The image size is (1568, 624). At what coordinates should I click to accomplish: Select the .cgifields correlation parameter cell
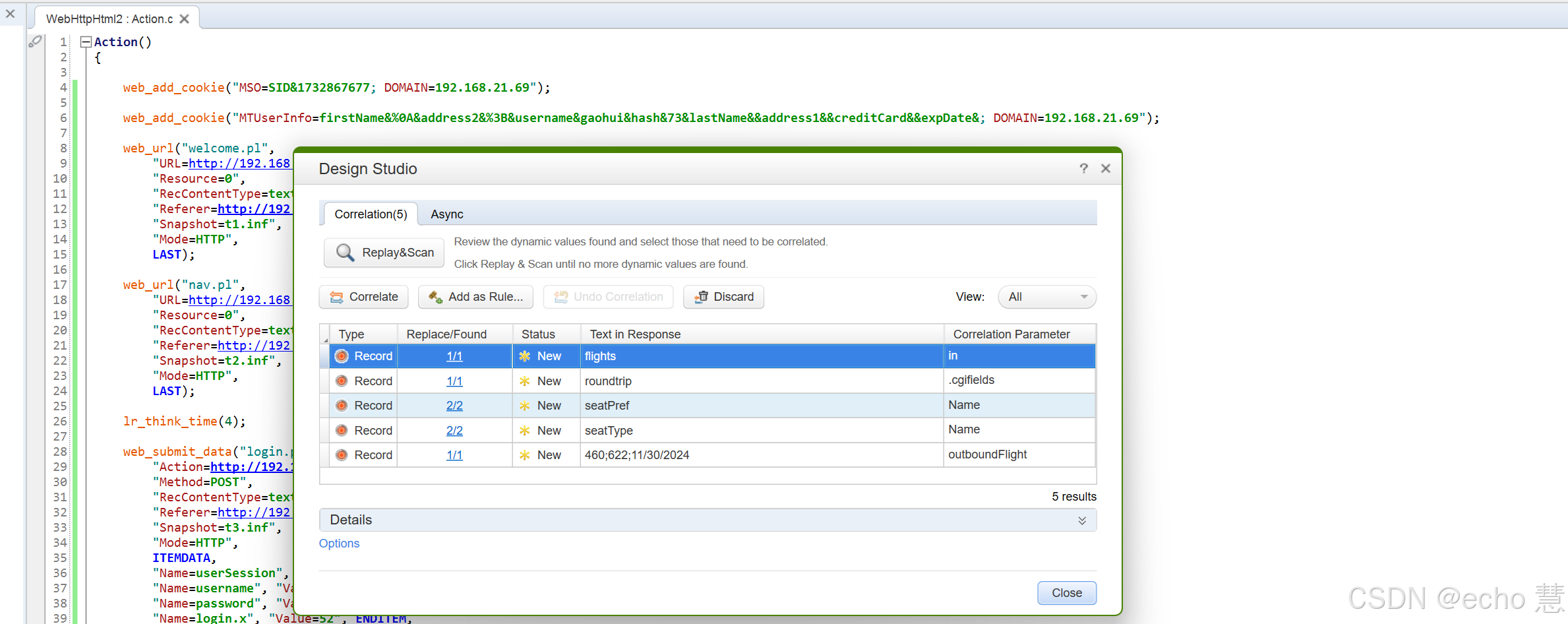tap(1020, 381)
